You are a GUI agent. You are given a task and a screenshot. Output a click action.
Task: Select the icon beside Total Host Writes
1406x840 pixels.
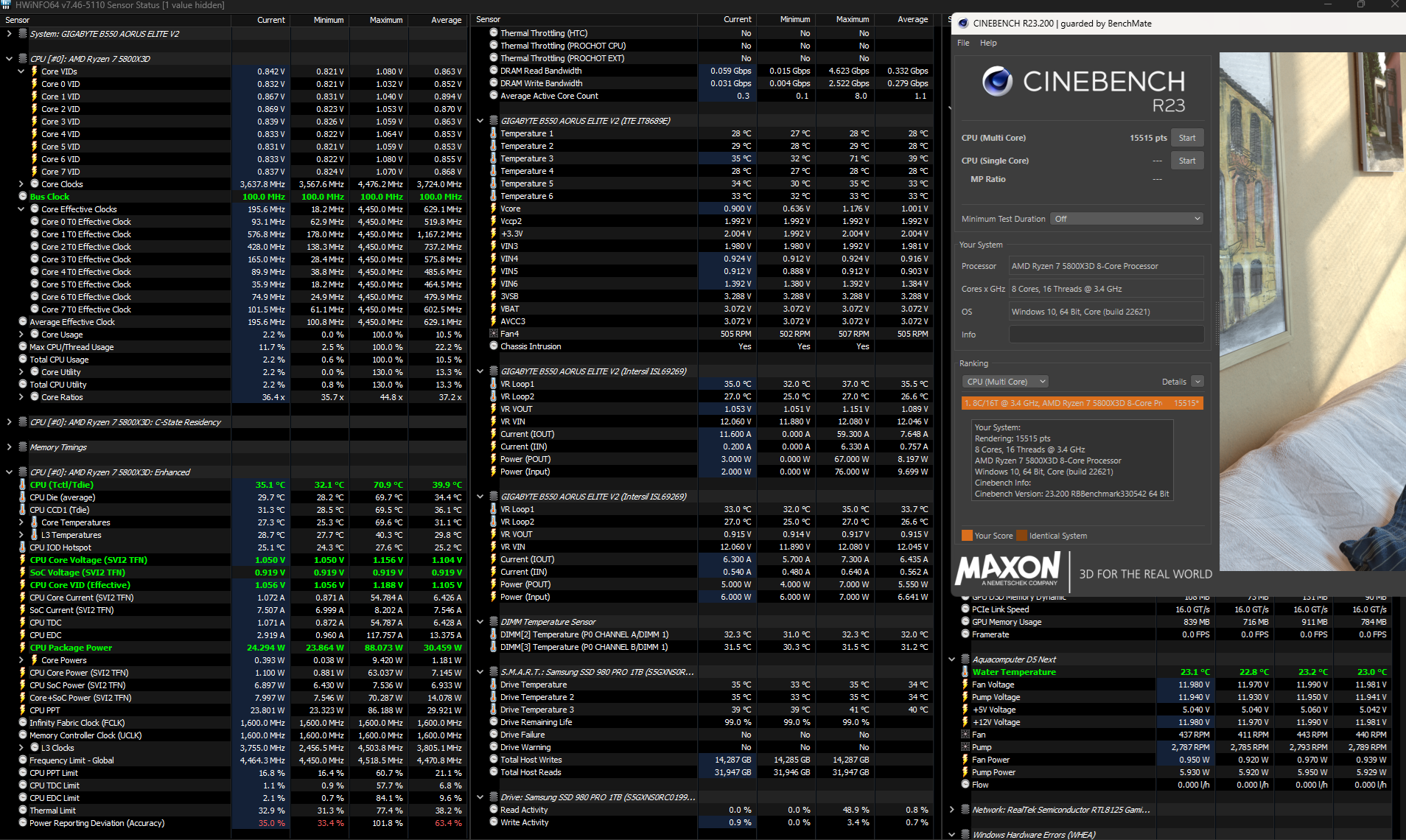coord(494,760)
